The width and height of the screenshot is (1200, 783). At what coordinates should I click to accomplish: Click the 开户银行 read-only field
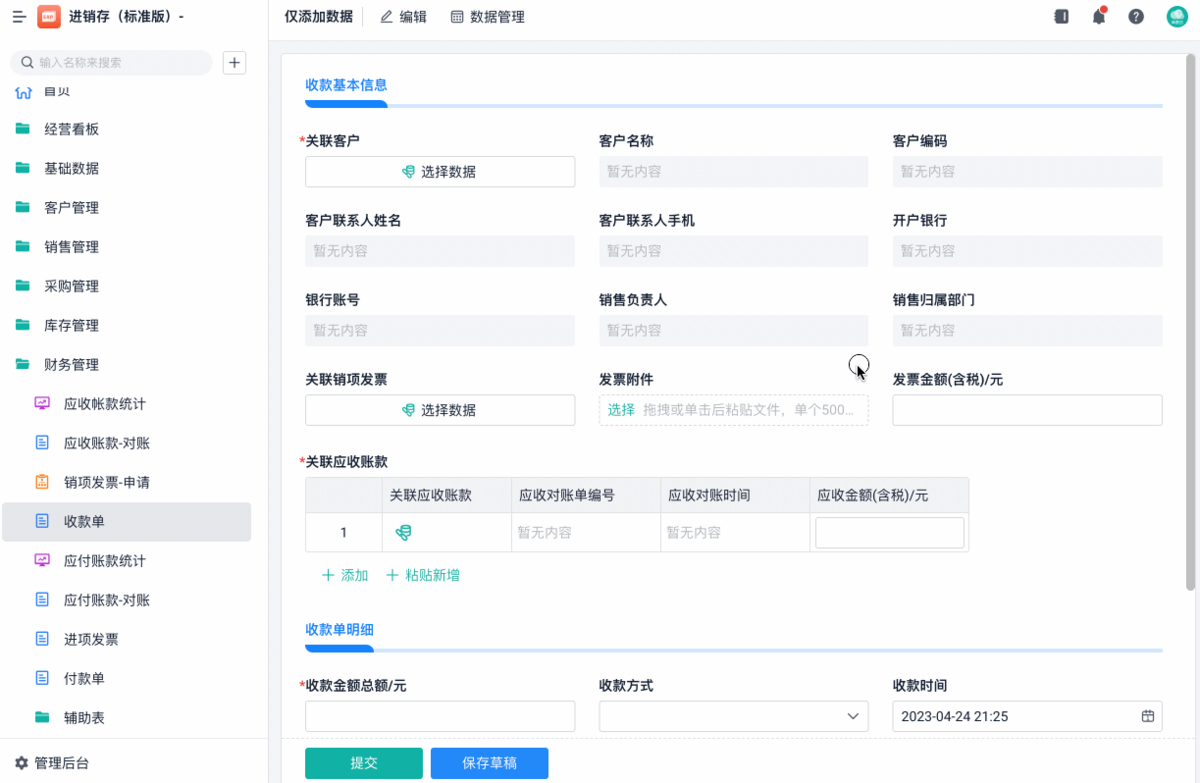1027,251
